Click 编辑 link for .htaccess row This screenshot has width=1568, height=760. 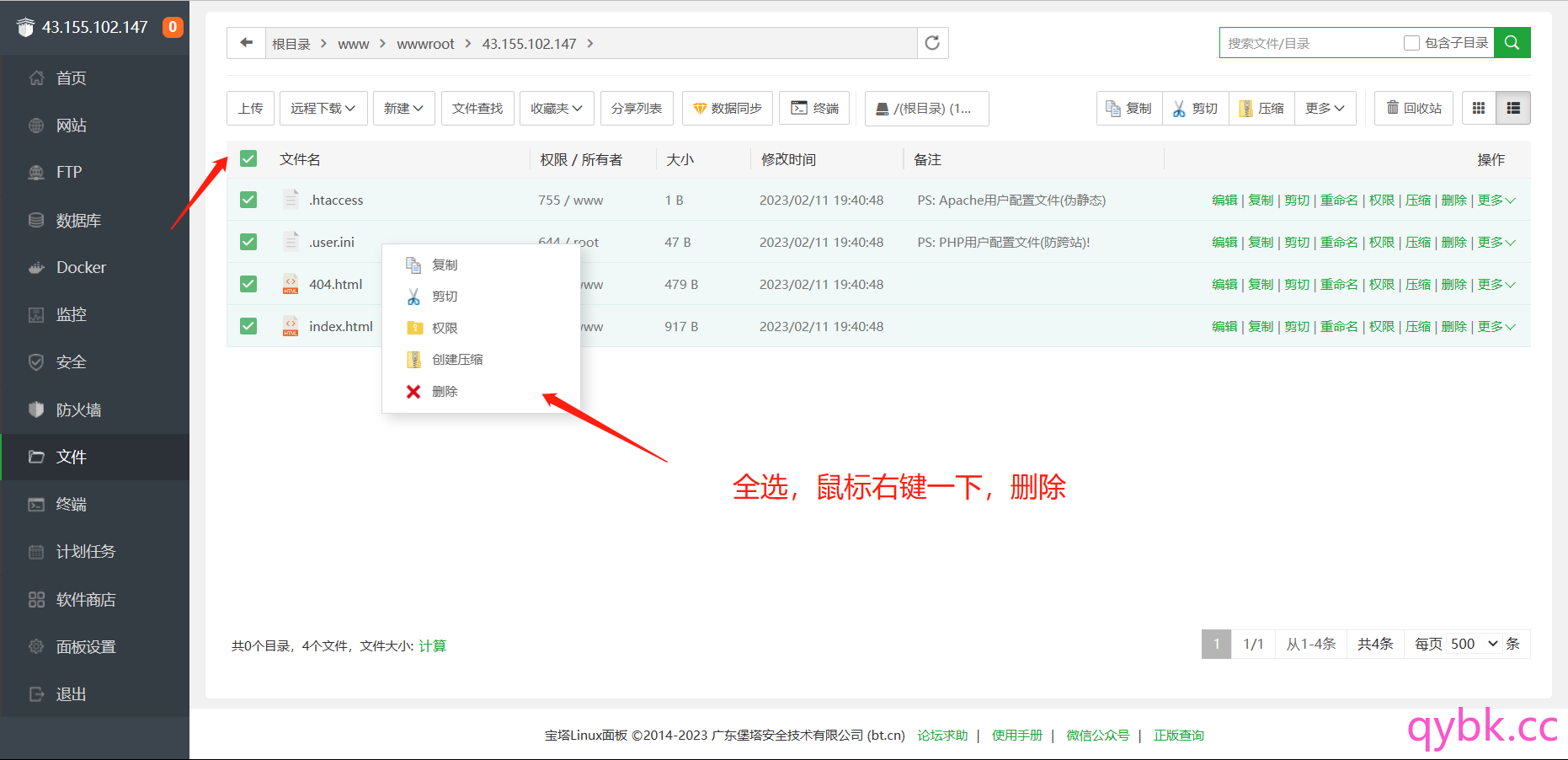1224,200
